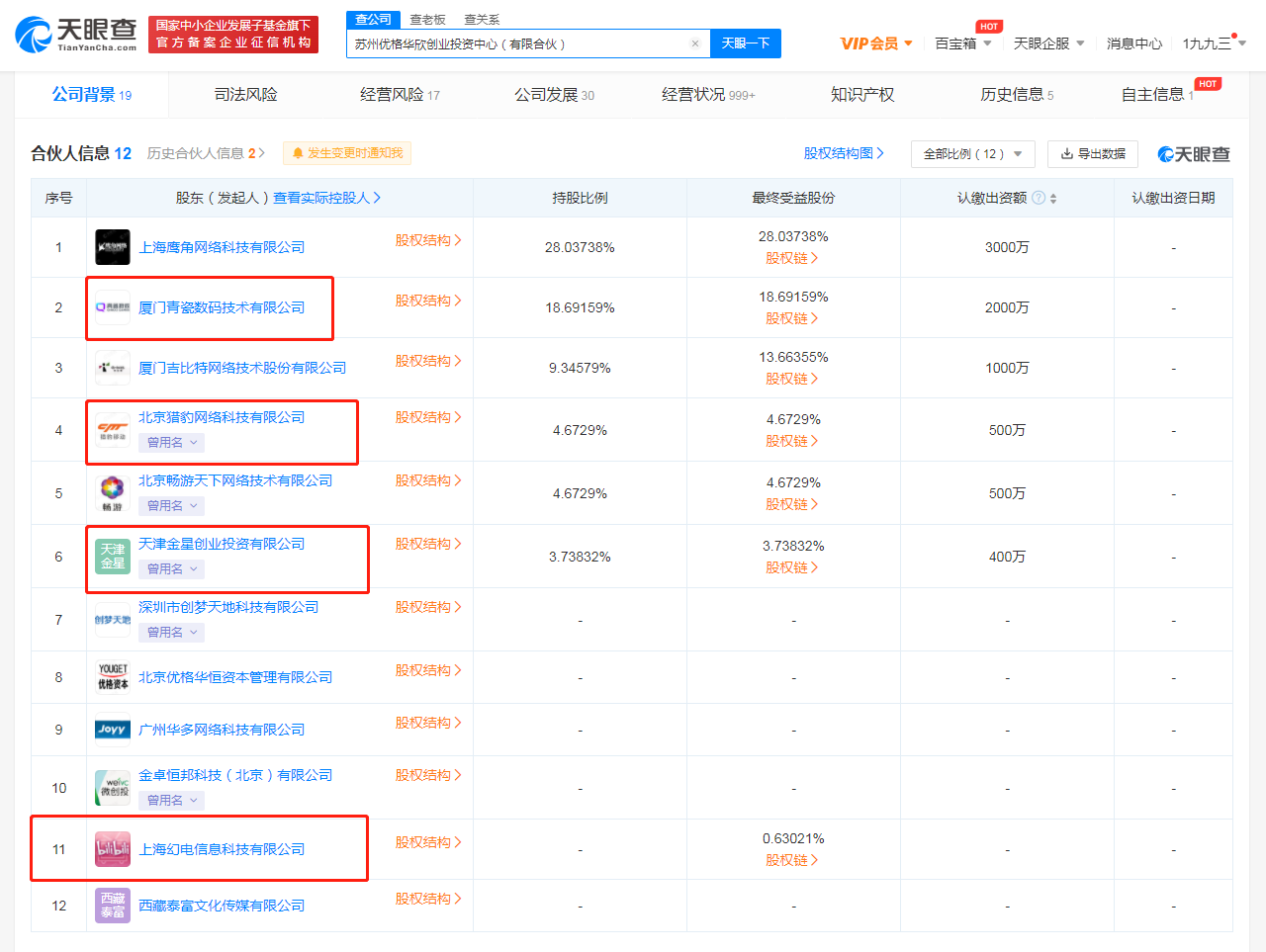Open 深圳市创梦天地科技有限公司 link

(228, 607)
